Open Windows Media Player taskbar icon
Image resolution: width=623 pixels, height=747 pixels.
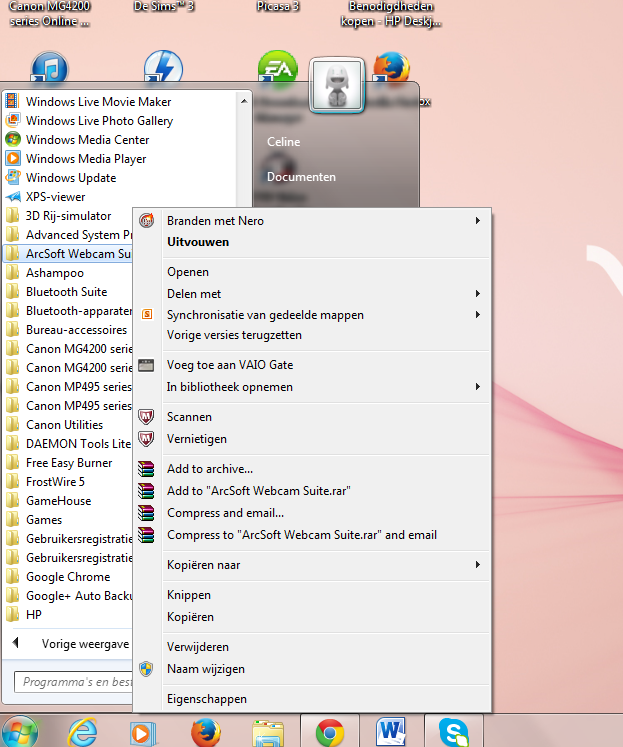click(144, 732)
